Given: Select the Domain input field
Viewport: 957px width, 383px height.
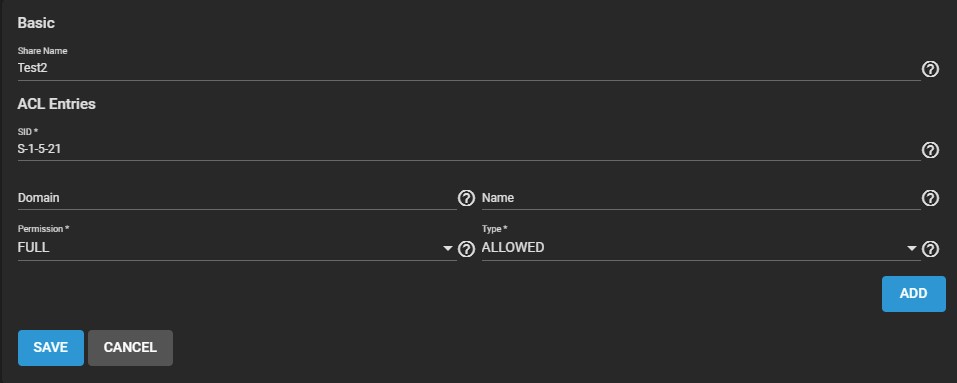Looking at the screenshot, I should tap(237, 198).
